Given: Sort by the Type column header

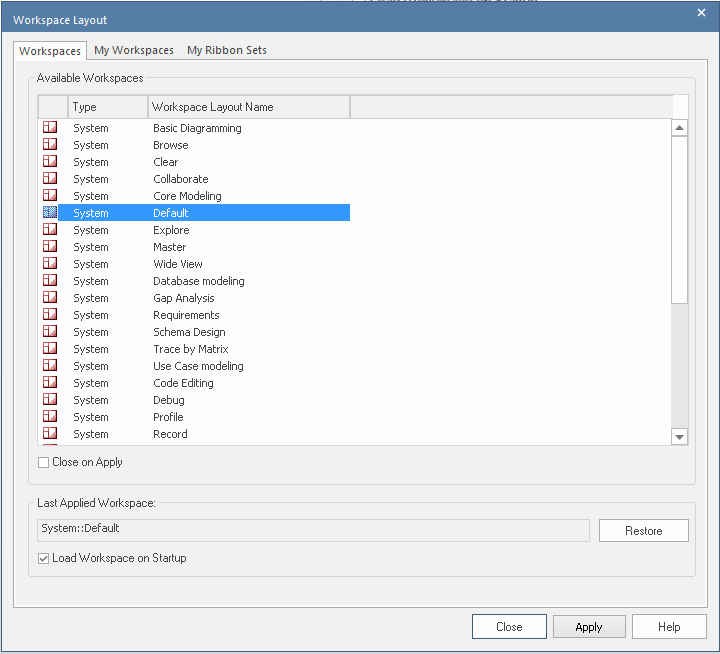Looking at the screenshot, I should [x=108, y=107].
